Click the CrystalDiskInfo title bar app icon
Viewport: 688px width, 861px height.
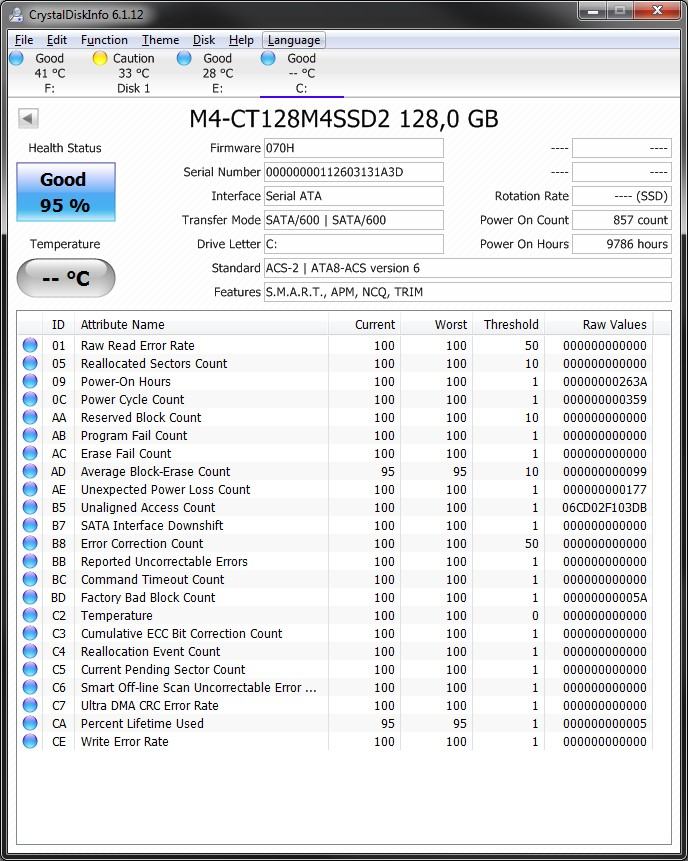(15, 14)
